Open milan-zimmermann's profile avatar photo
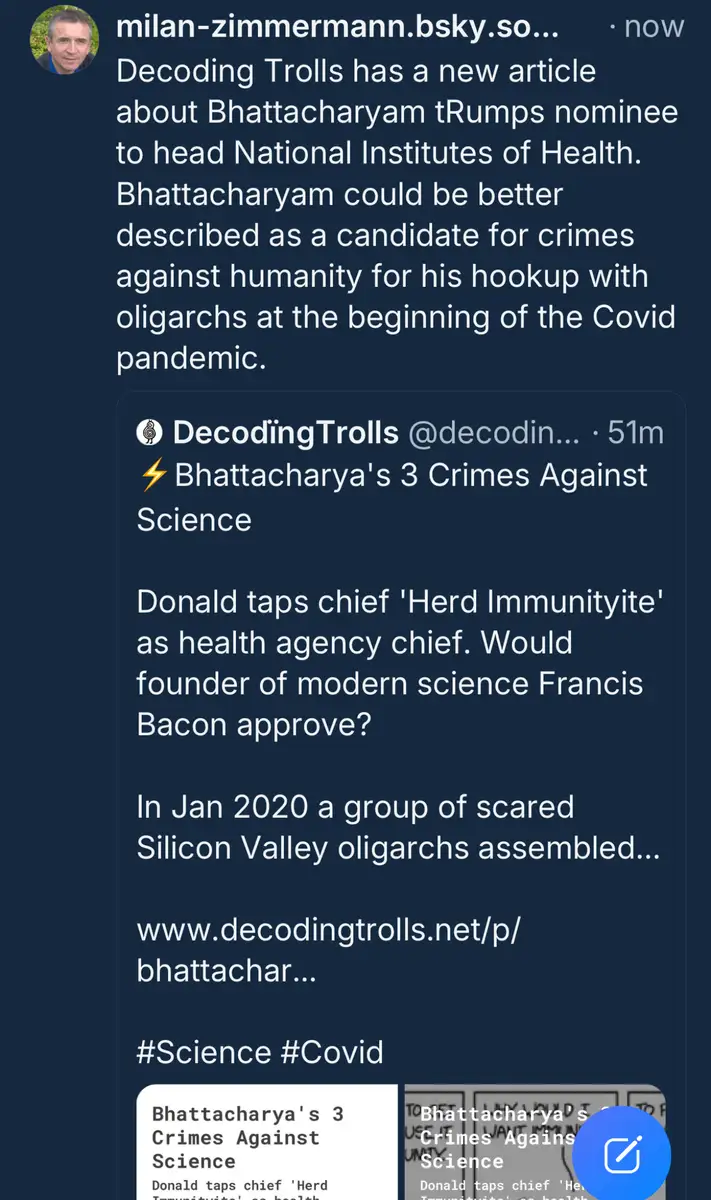711x1200 pixels. [x=65, y=40]
